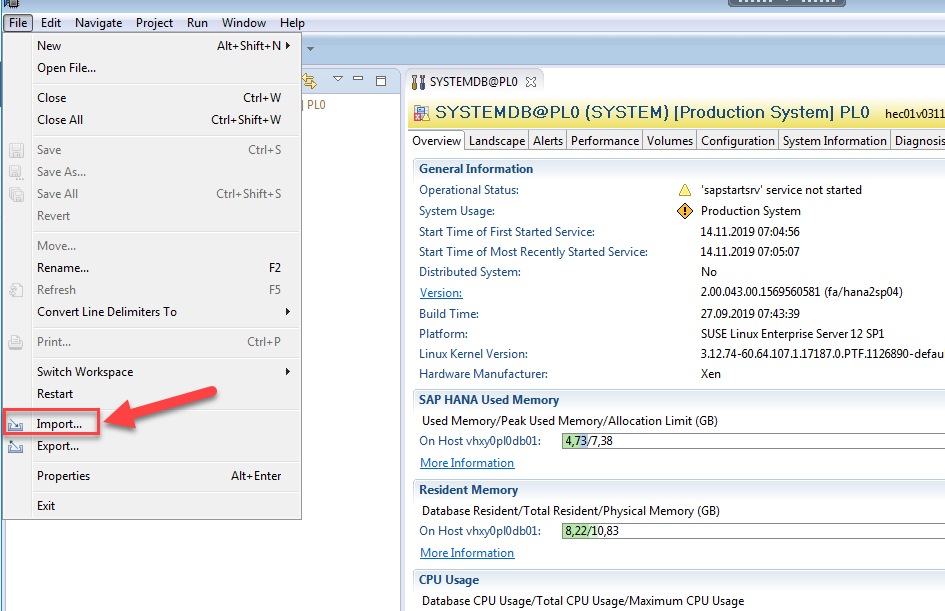Switch to the Performance tab
The height and width of the screenshot is (611, 945).
604,140
